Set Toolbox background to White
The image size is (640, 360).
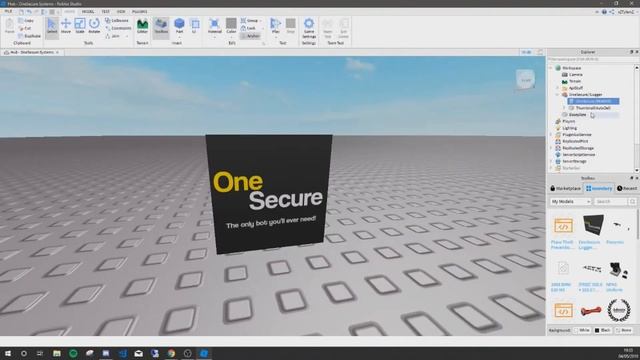click(x=582, y=330)
